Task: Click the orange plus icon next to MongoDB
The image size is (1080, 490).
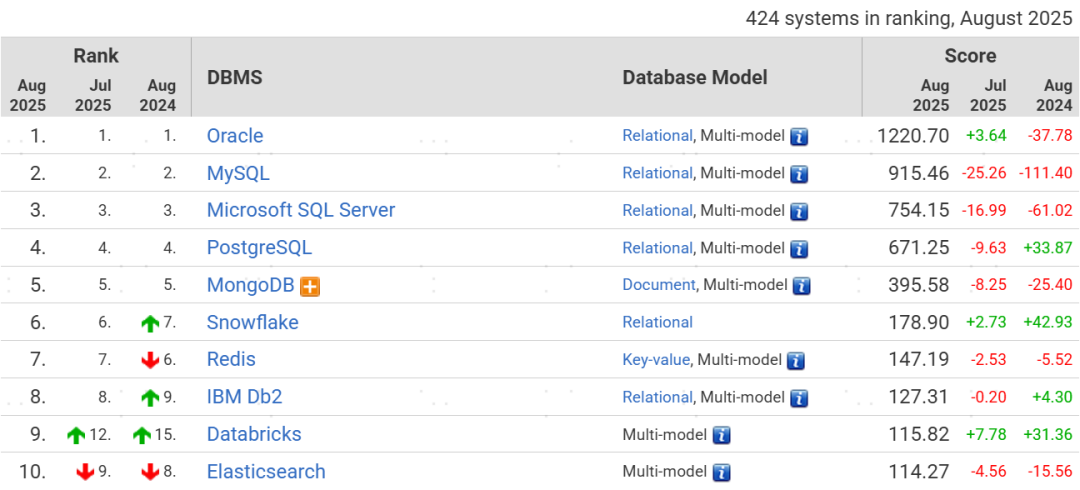Action: click(310, 286)
